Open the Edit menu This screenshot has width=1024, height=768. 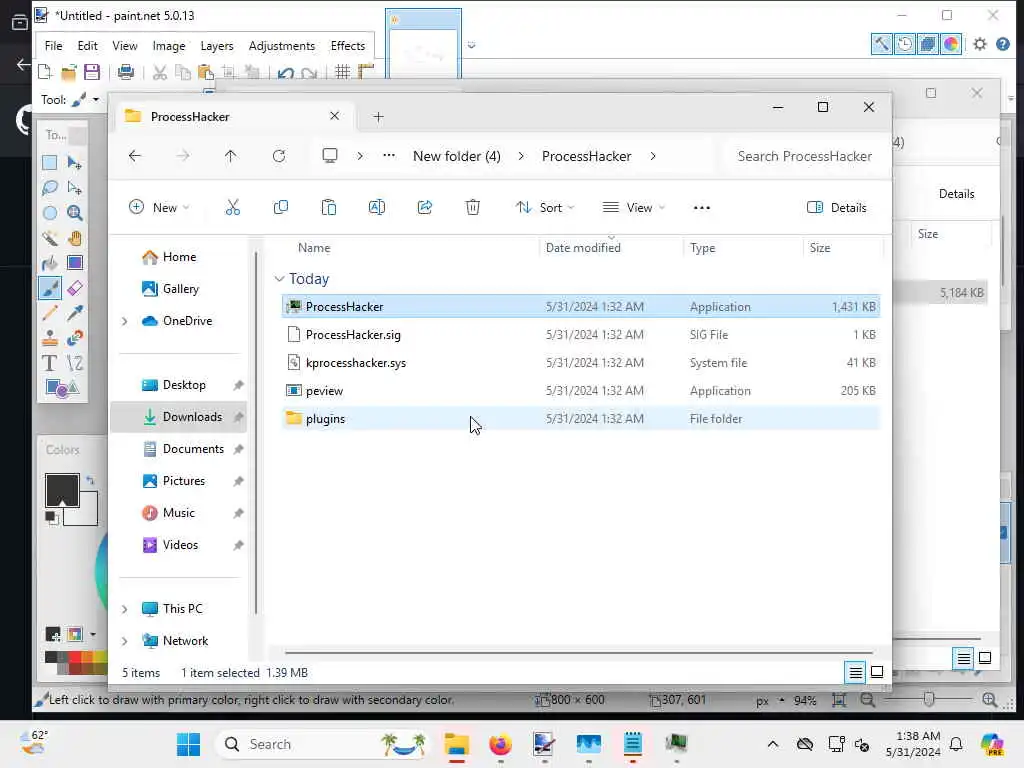tap(87, 46)
